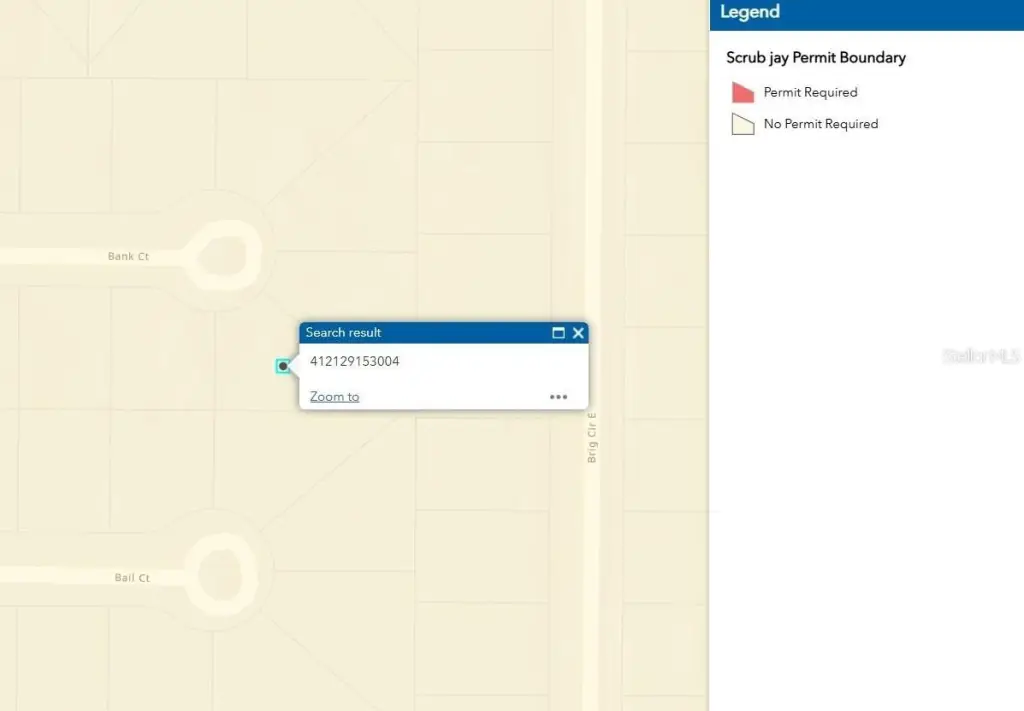Click the Bail Ct street label

point(131,578)
